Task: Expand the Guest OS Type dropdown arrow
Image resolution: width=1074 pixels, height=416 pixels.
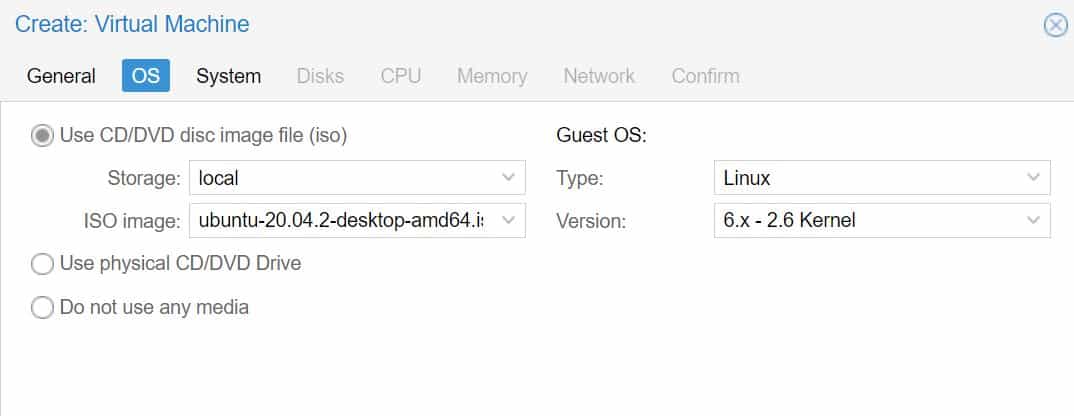Action: 1033,178
